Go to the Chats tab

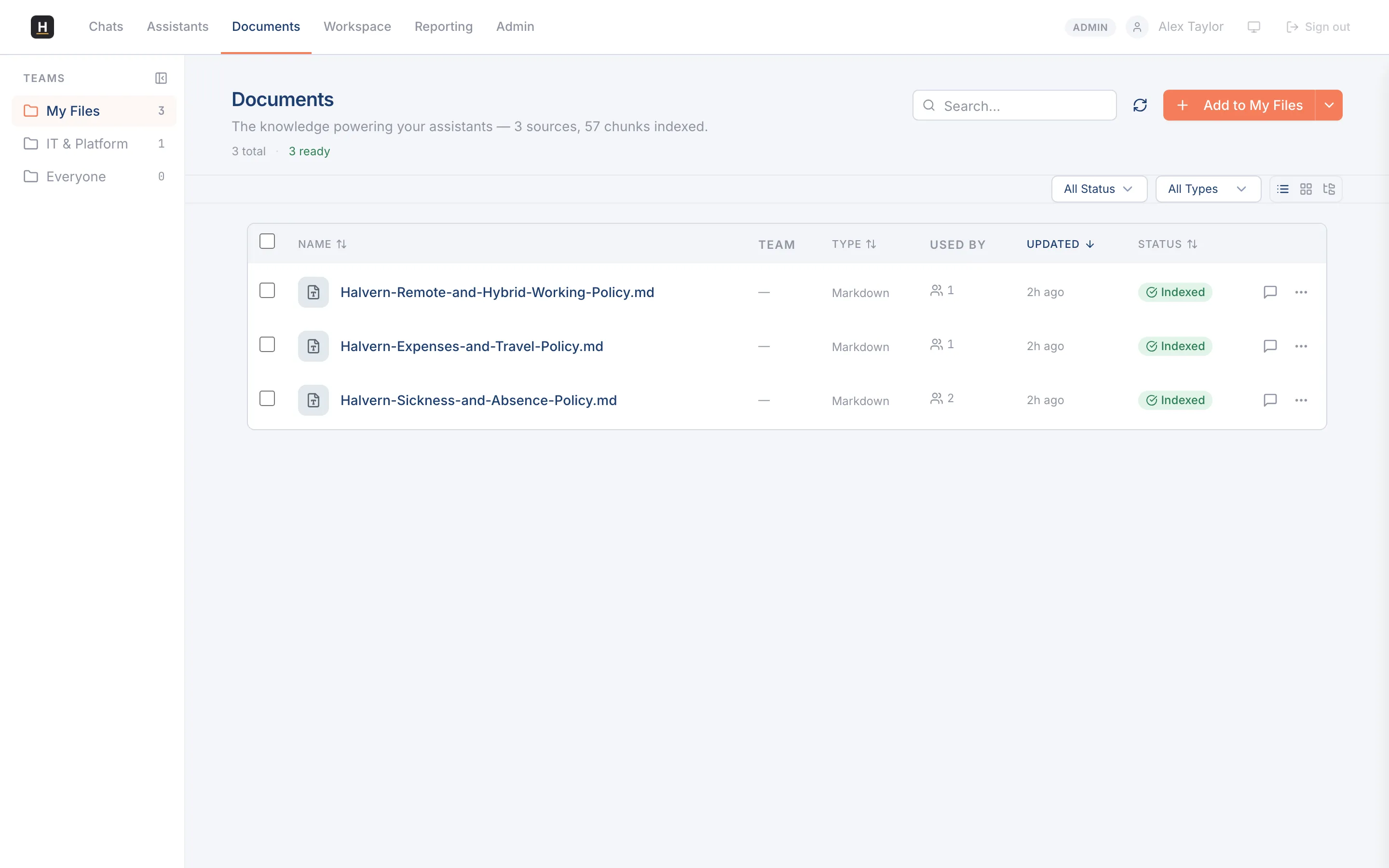[x=106, y=27]
